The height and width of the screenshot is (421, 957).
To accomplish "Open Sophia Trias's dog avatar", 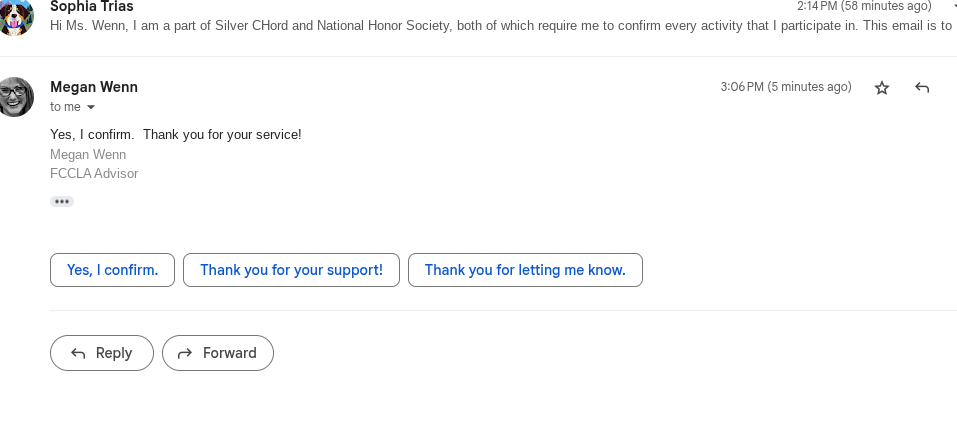I will point(16,16).
